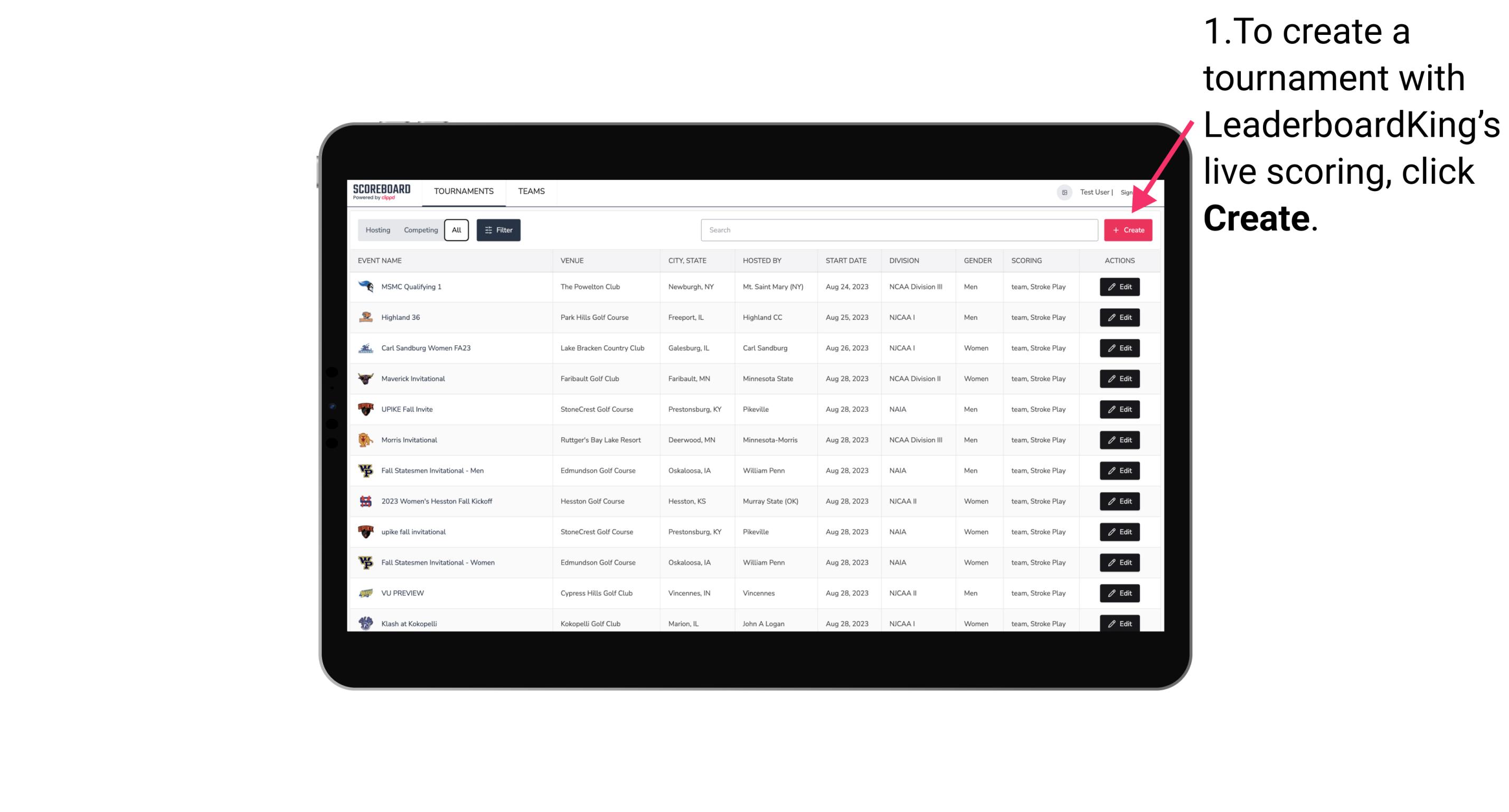
Task: Toggle the All filter button
Action: coord(456,230)
